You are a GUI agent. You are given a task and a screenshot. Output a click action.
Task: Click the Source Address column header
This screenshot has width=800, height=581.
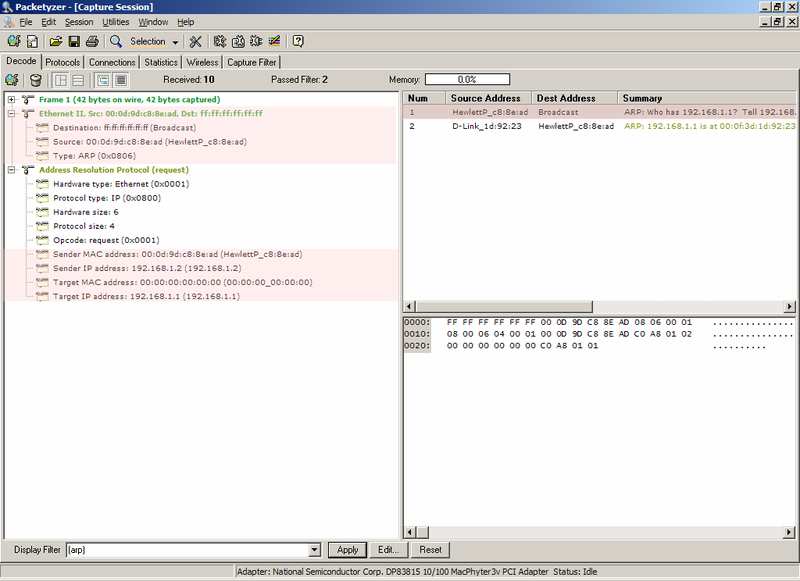click(489, 98)
